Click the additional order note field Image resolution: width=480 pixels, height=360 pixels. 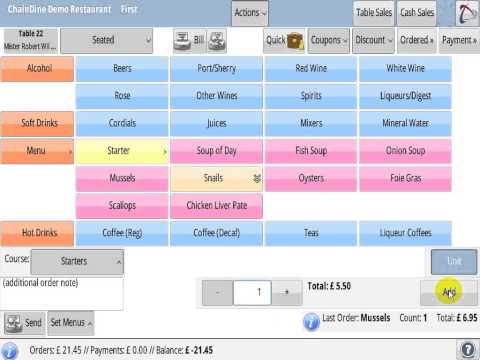(x=62, y=293)
